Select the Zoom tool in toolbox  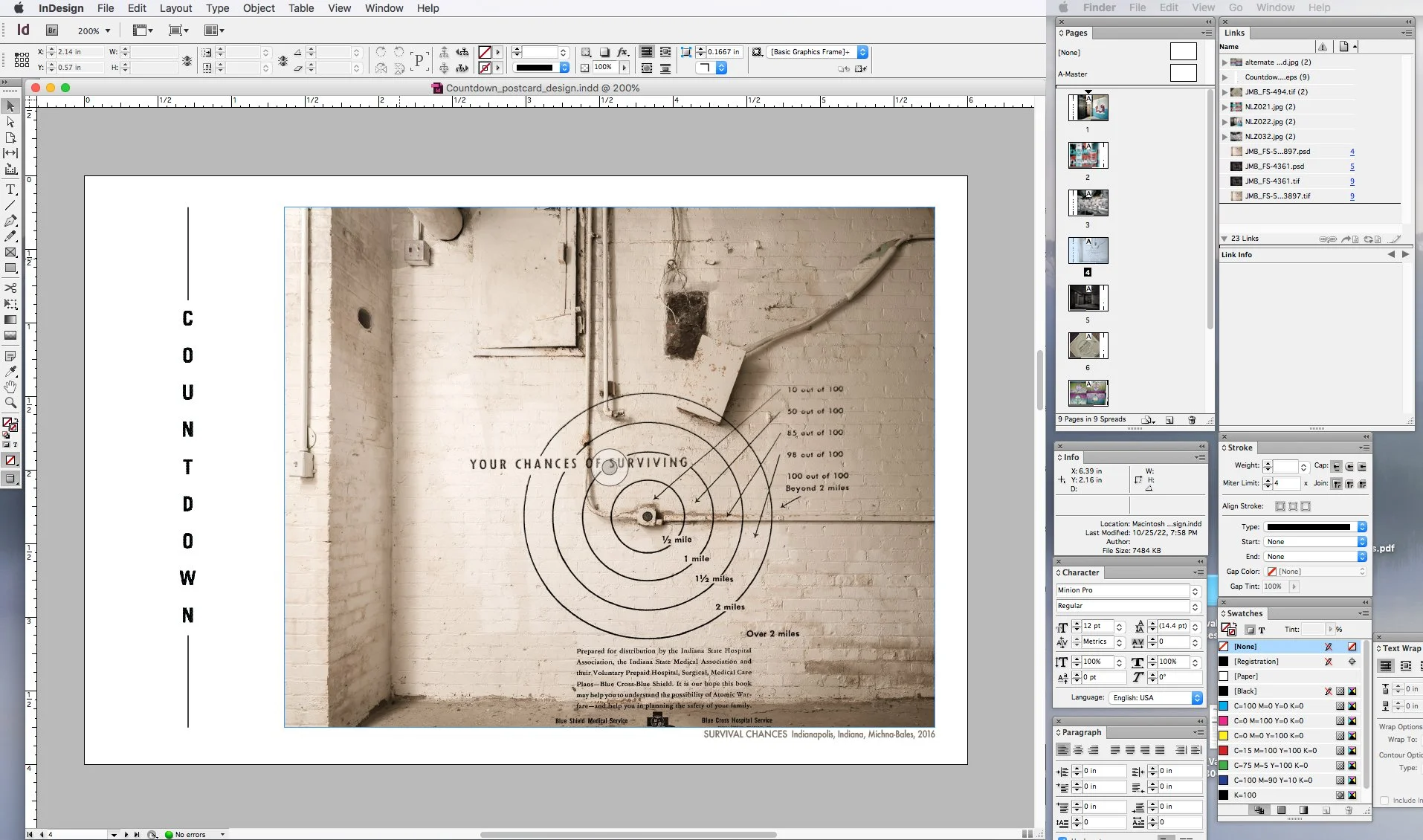(10, 403)
